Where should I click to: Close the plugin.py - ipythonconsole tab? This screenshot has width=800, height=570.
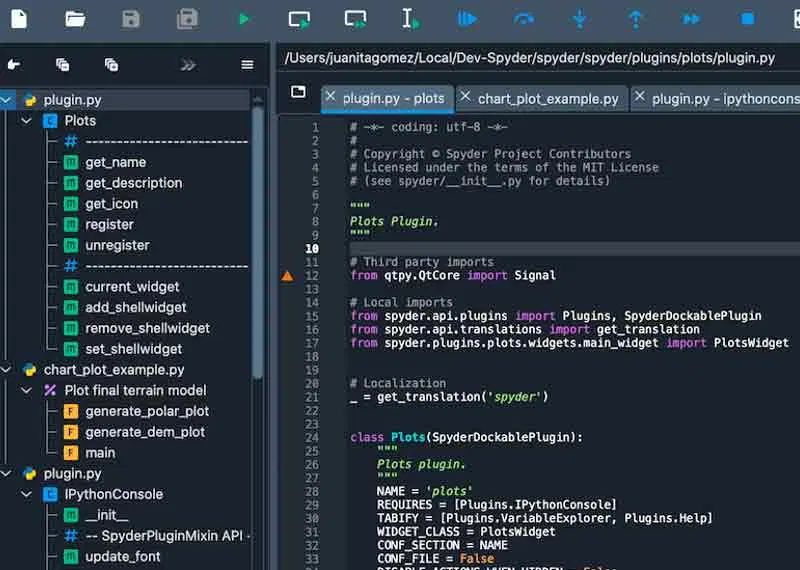pos(640,96)
